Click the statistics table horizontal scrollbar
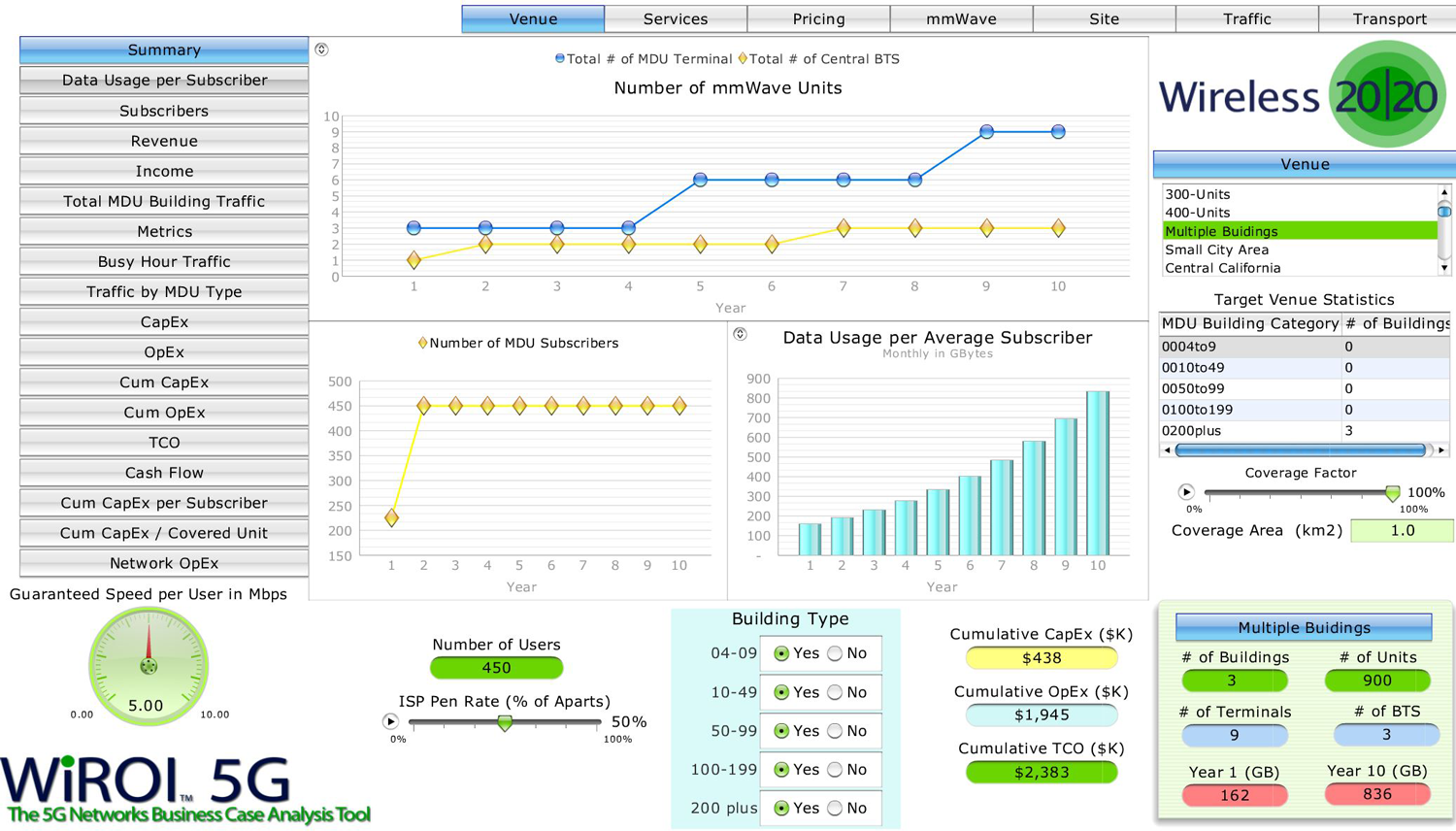1456x831 pixels. click(x=1301, y=450)
